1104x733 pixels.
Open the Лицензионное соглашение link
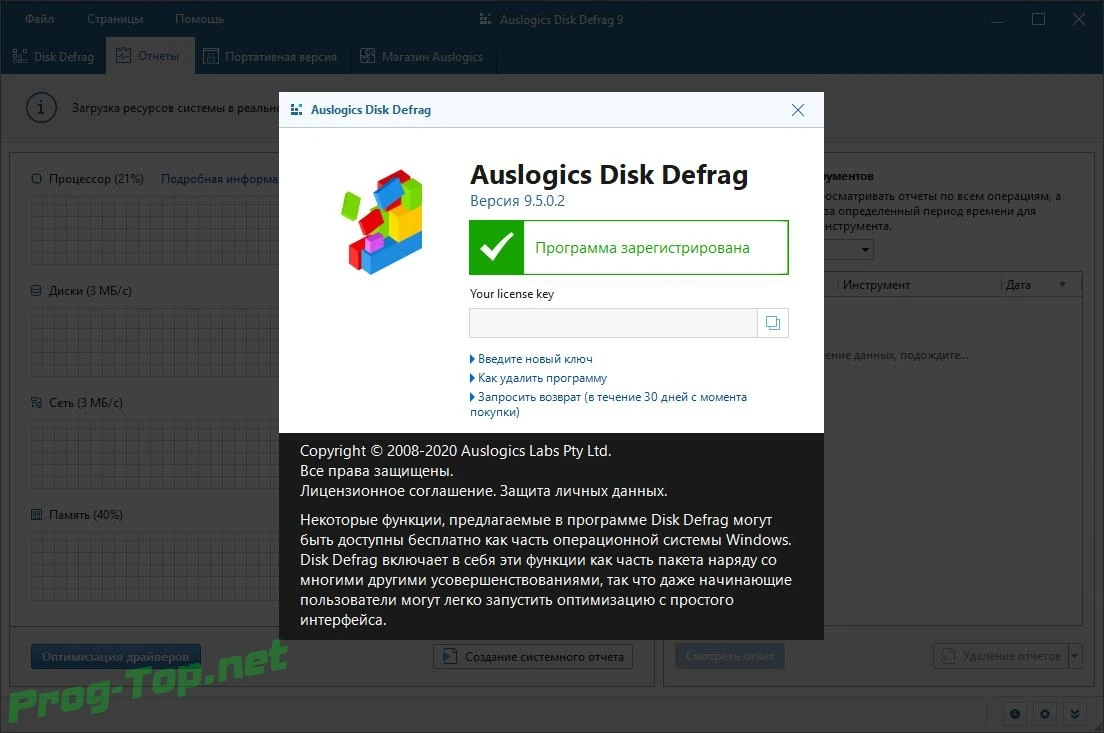pos(398,491)
